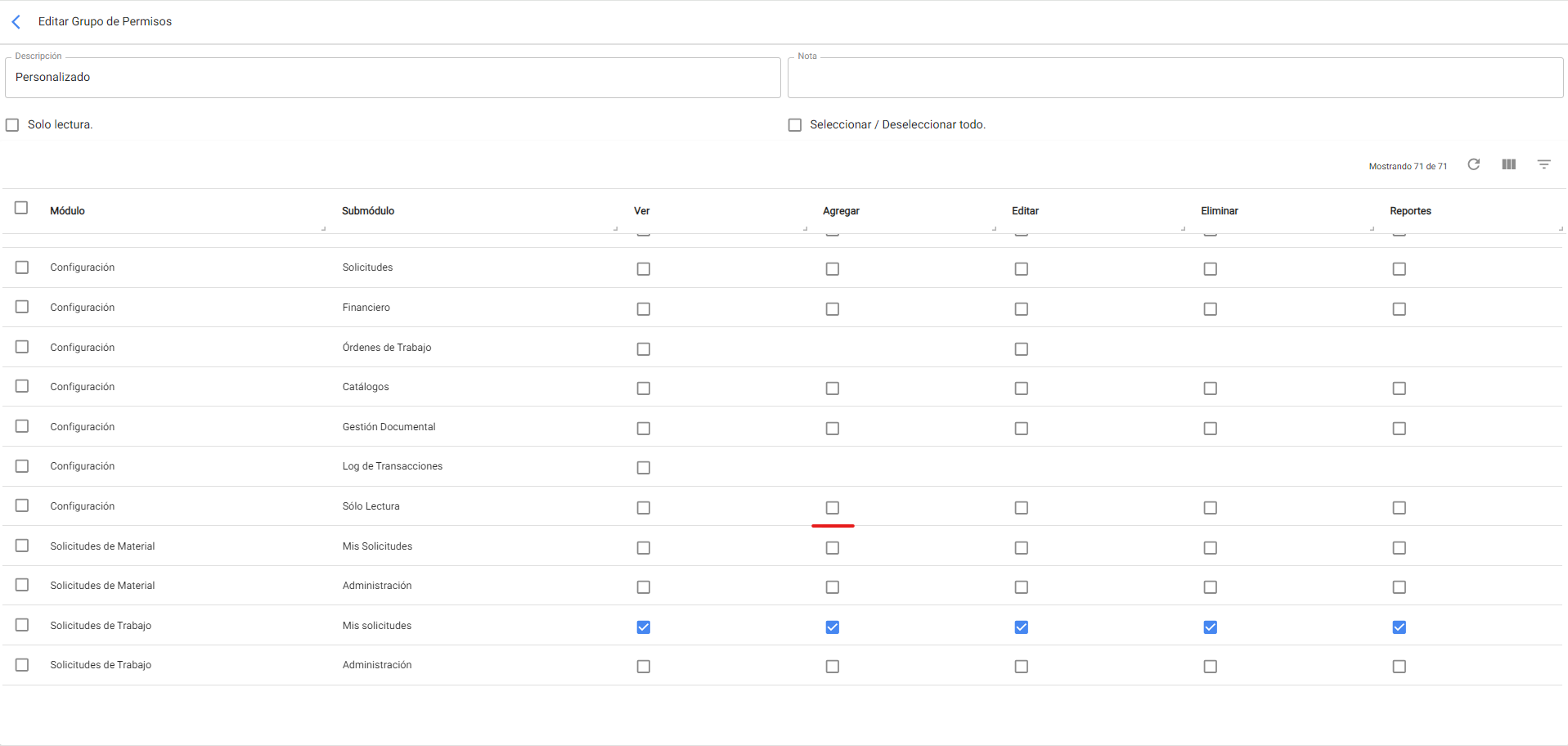Refresh the permissions table
This screenshot has height=746, width=1568.
pyautogui.click(x=1473, y=164)
